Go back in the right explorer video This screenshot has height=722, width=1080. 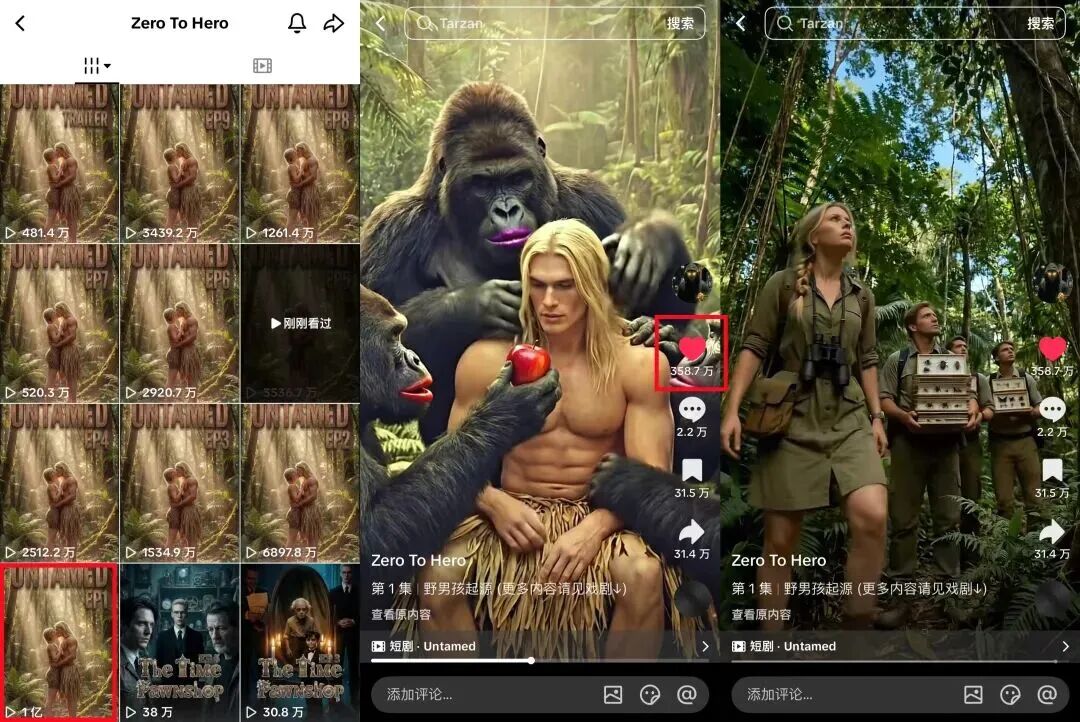click(741, 23)
